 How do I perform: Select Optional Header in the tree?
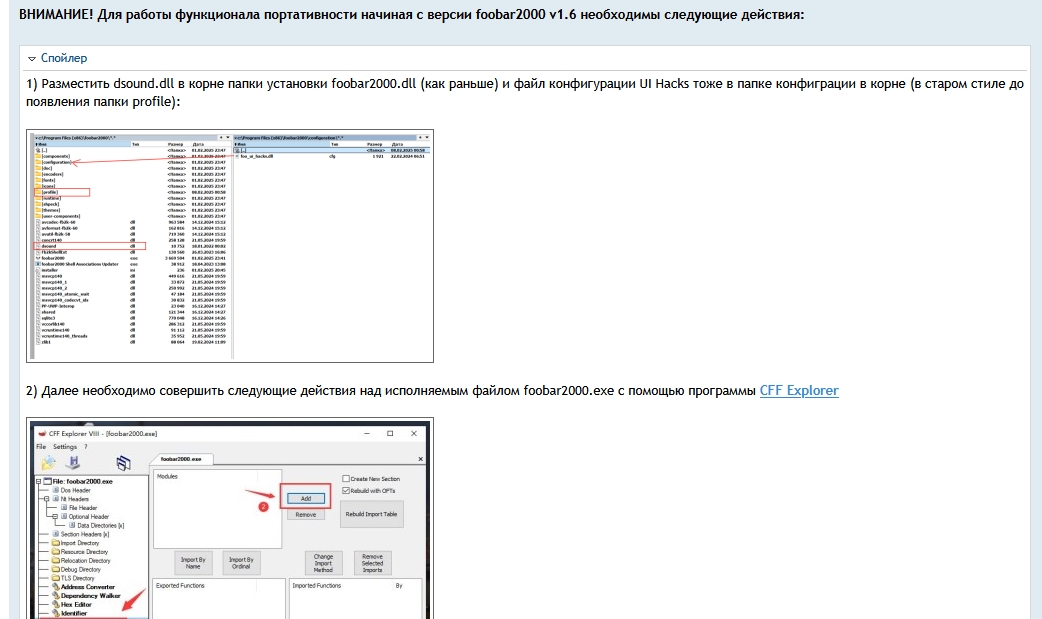click(x=88, y=517)
